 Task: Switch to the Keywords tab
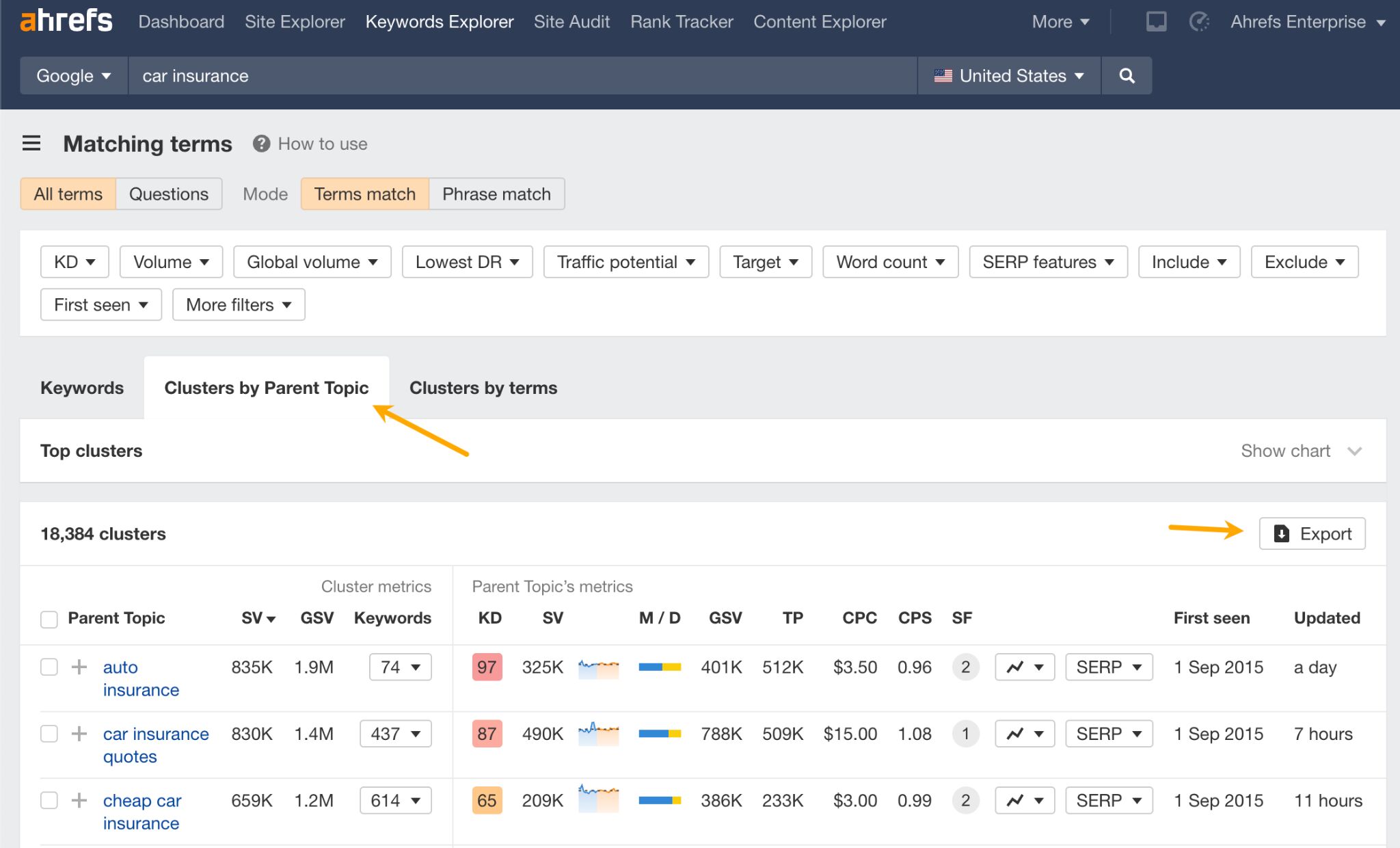tap(82, 388)
